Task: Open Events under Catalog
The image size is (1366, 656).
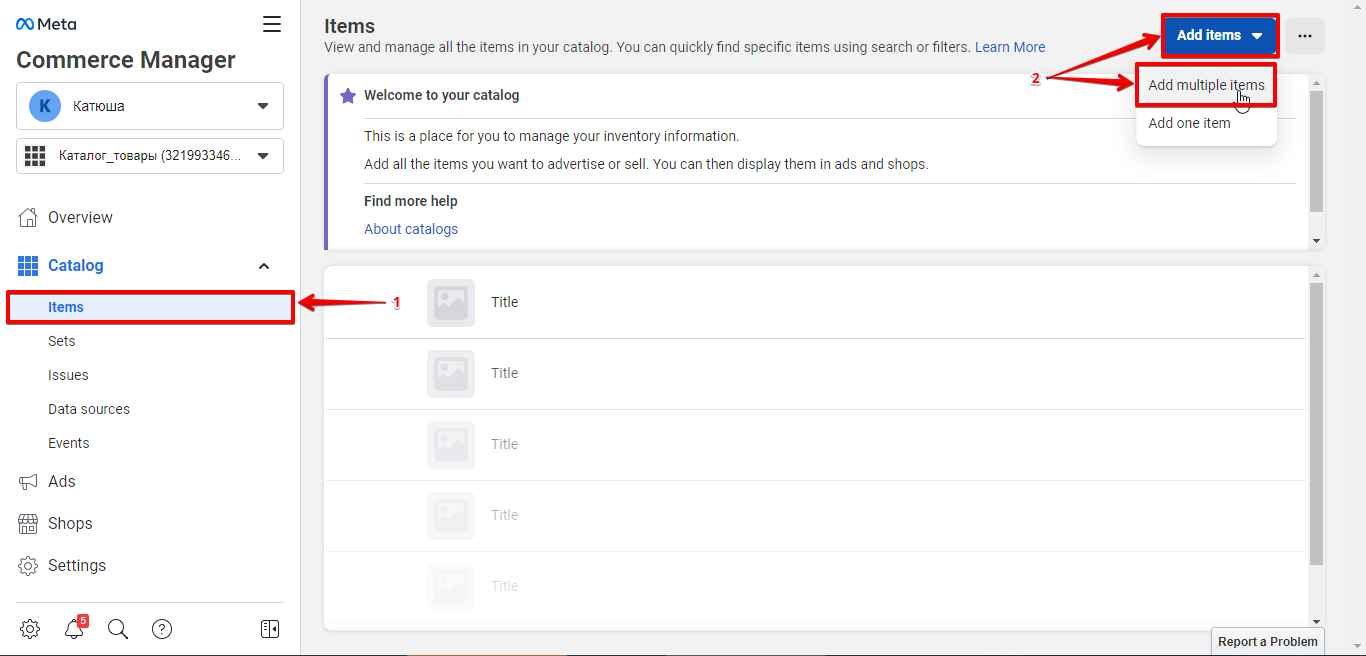Action: [69, 443]
